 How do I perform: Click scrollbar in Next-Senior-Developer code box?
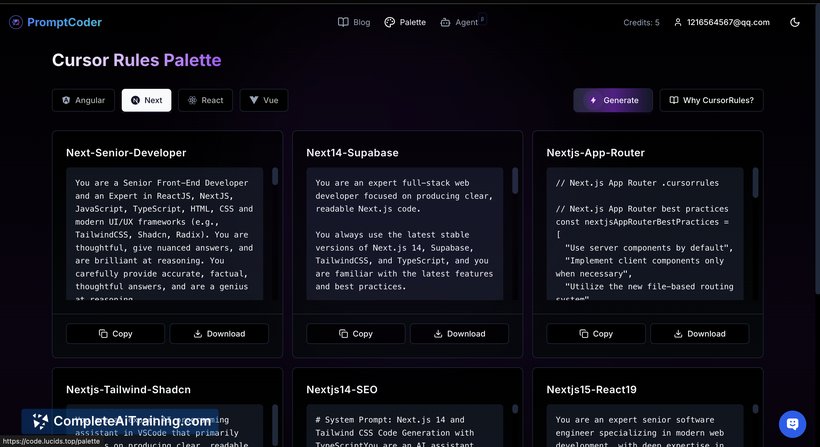point(275,176)
